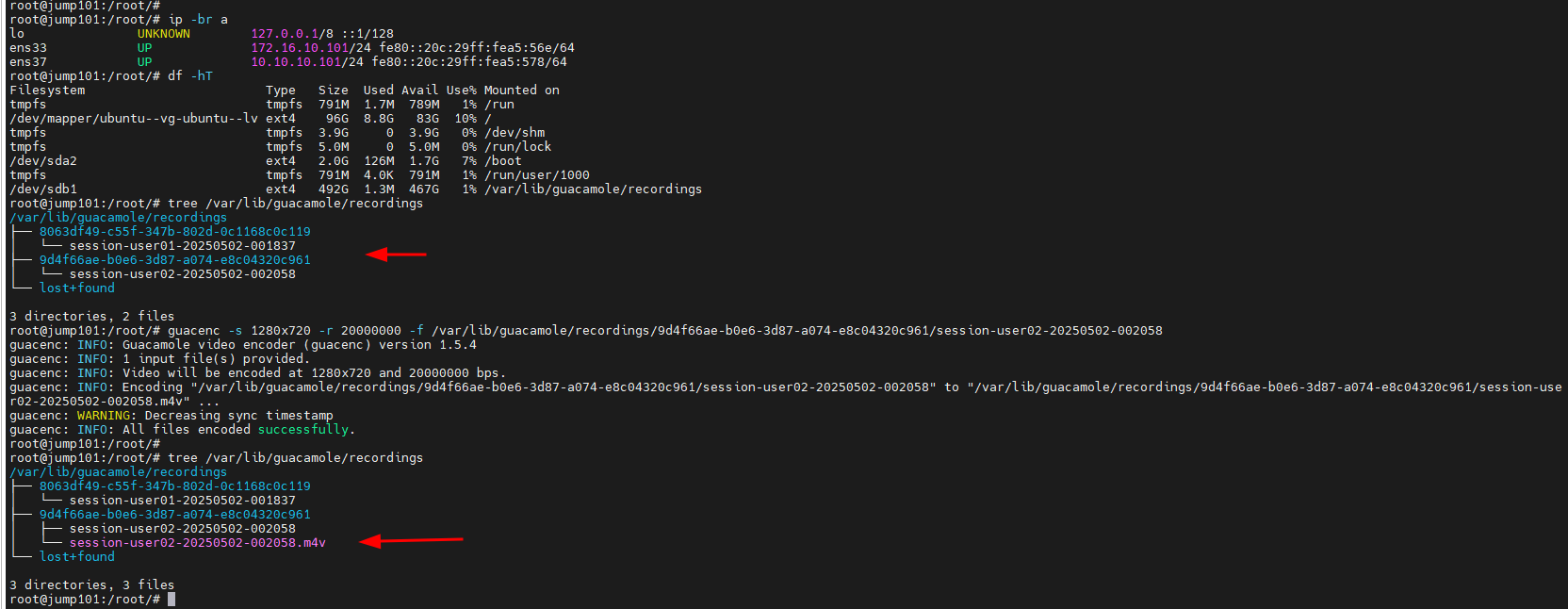Click the upper red arrow annotation
The image size is (1568, 609).
click(x=396, y=254)
